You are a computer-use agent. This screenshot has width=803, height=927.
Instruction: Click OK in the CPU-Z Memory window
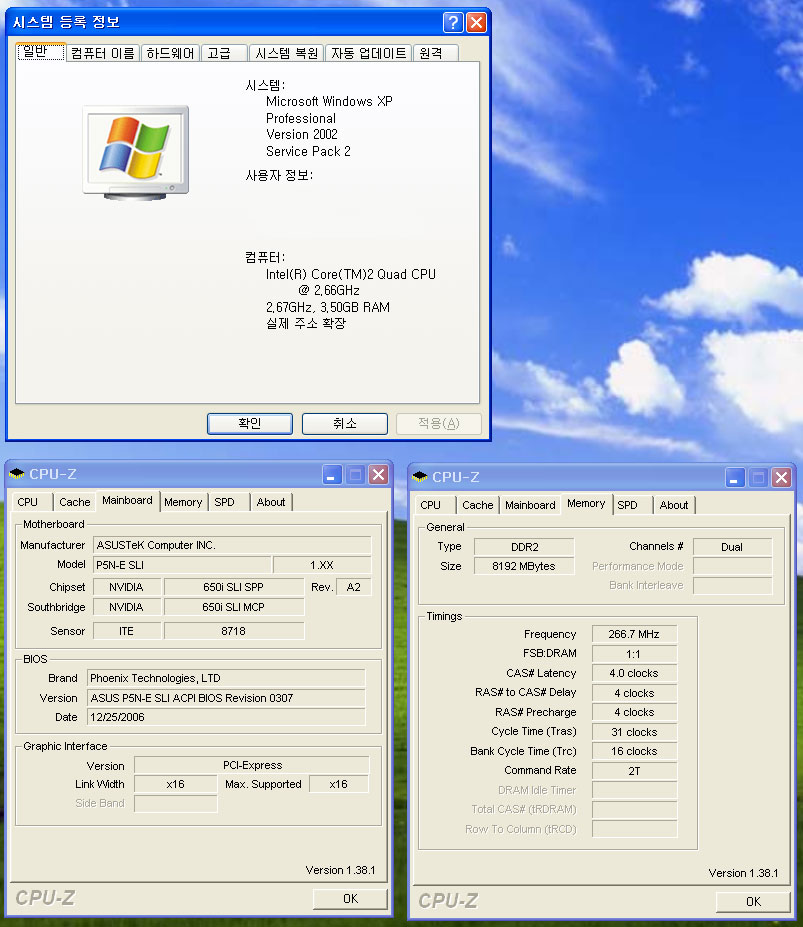click(x=753, y=902)
